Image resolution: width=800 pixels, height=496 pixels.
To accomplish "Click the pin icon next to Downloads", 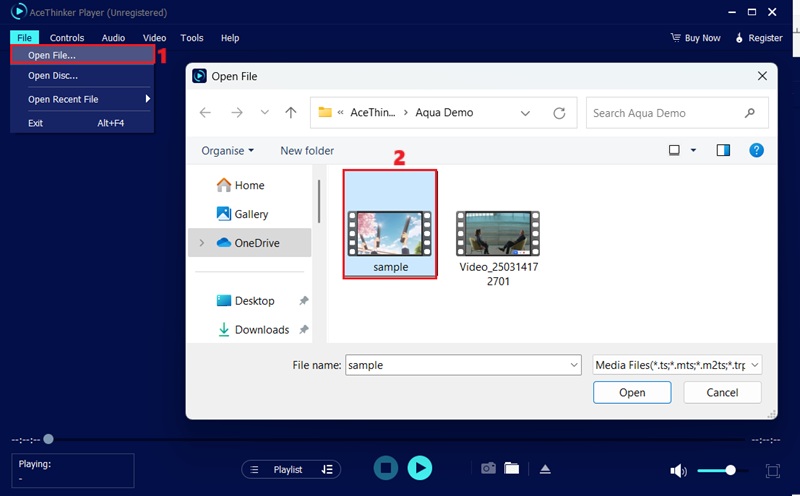I will 304,330.
